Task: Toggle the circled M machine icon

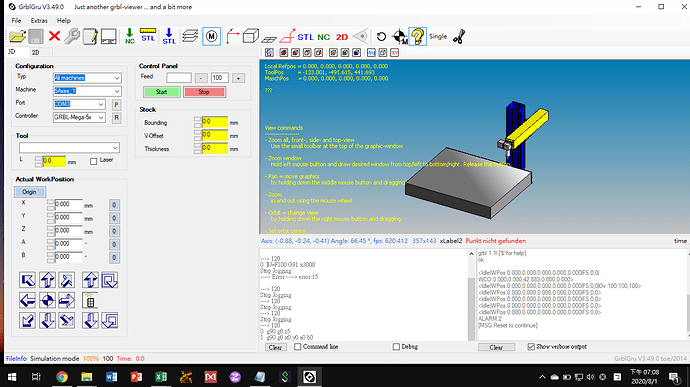Action: [x=212, y=37]
